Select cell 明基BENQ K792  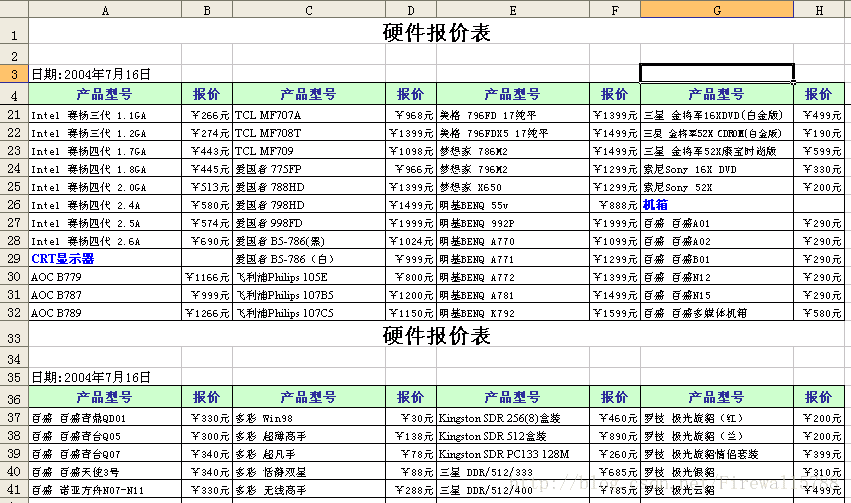click(x=513, y=313)
